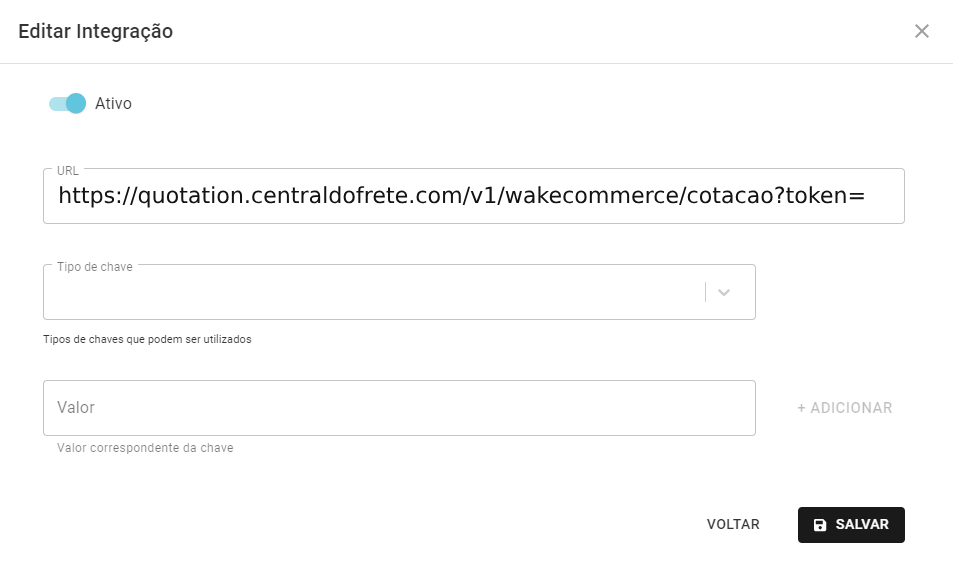Save the integration with SALVAR
The image size is (953, 572).
[851, 525]
